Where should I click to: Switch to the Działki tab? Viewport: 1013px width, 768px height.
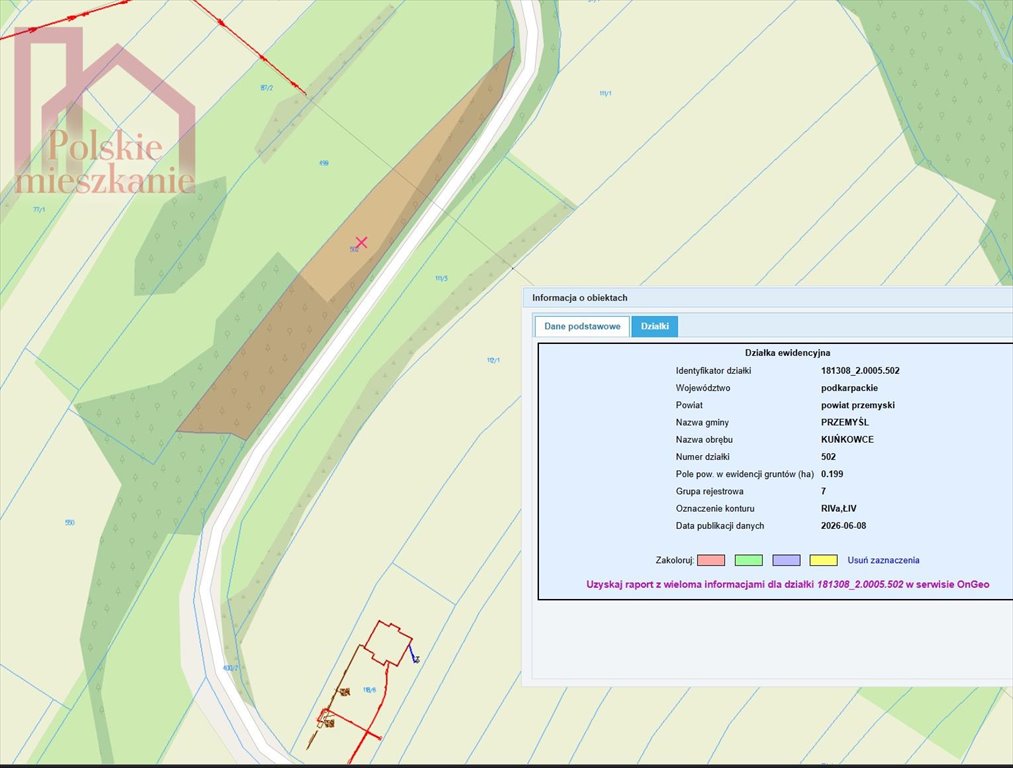[654, 326]
